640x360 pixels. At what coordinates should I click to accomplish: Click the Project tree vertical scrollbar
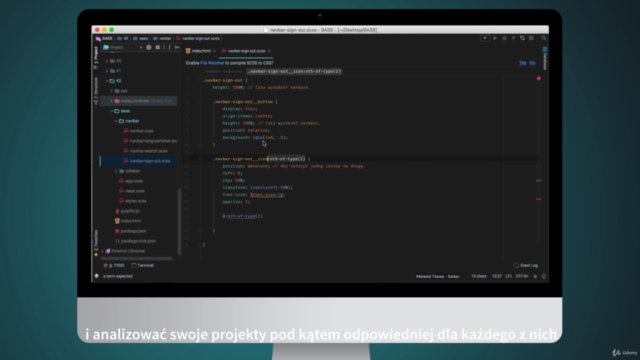(x=179, y=222)
